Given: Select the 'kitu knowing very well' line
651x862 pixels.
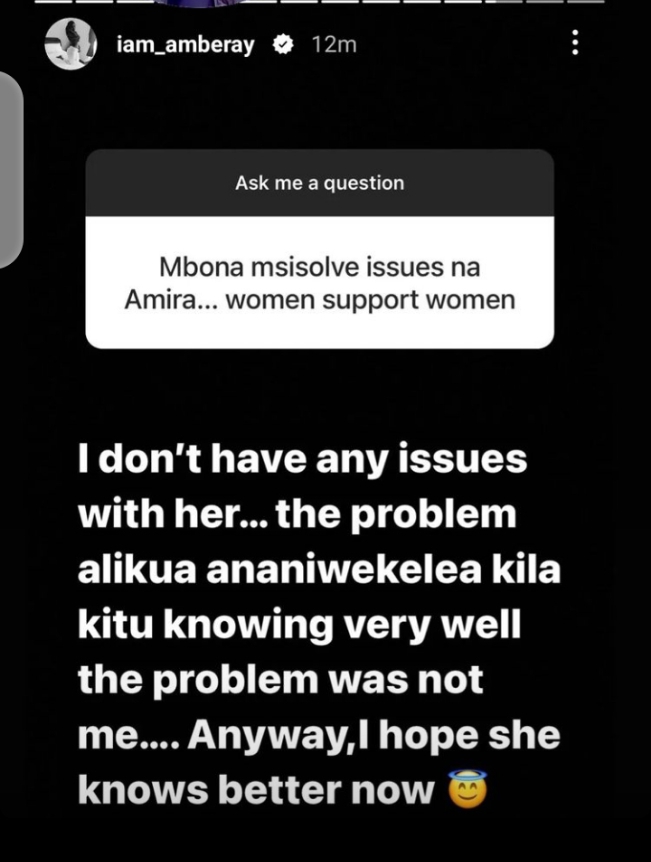Looking at the screenshot, I should pos(299,626).
